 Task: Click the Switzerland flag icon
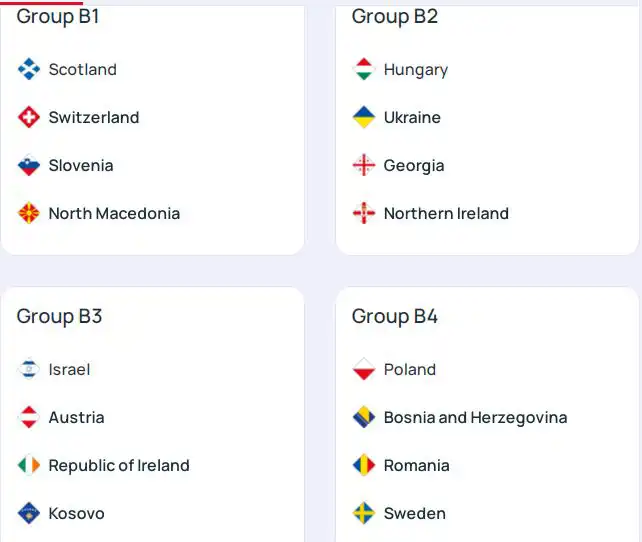click(28, 117)
